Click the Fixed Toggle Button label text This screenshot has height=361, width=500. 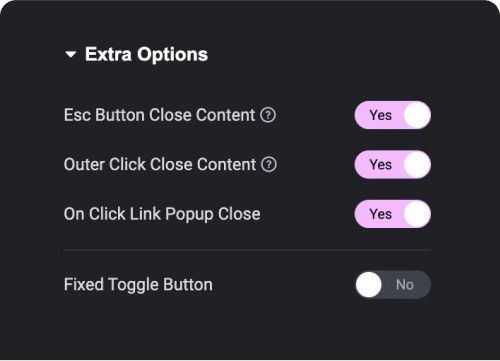click(138, 285)
